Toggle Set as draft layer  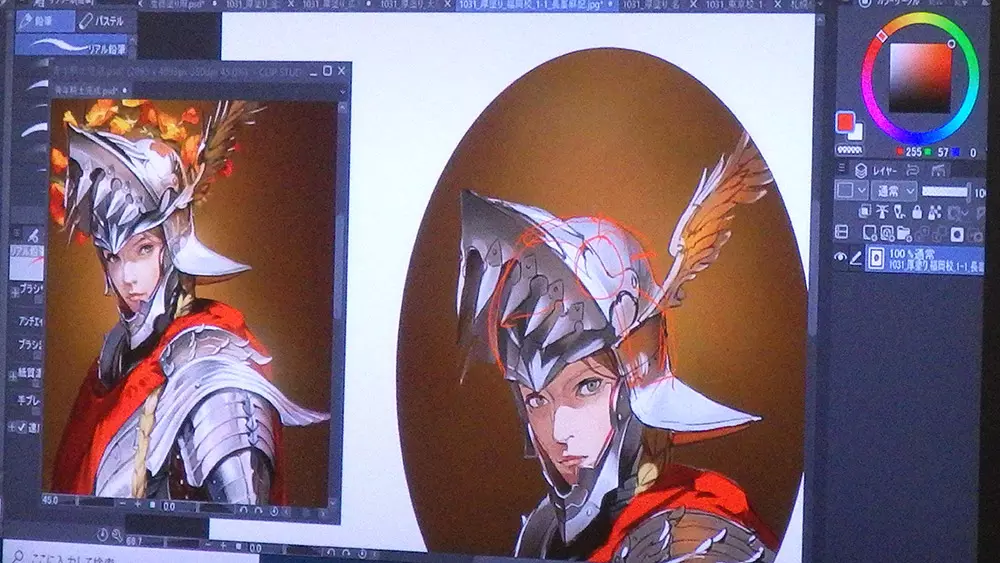899,212
